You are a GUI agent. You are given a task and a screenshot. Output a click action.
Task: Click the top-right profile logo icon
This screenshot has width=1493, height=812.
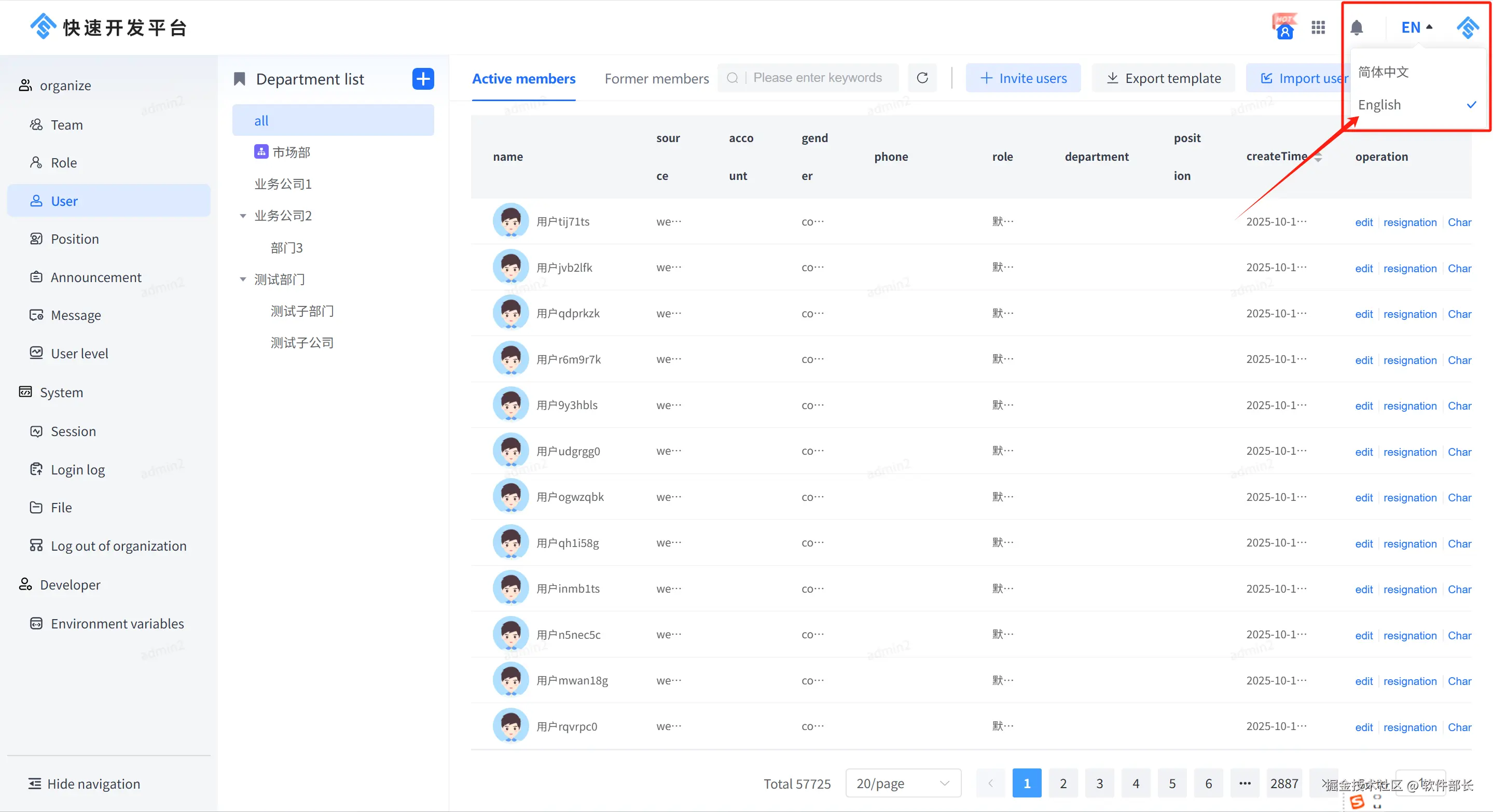tap(1468, 27)
